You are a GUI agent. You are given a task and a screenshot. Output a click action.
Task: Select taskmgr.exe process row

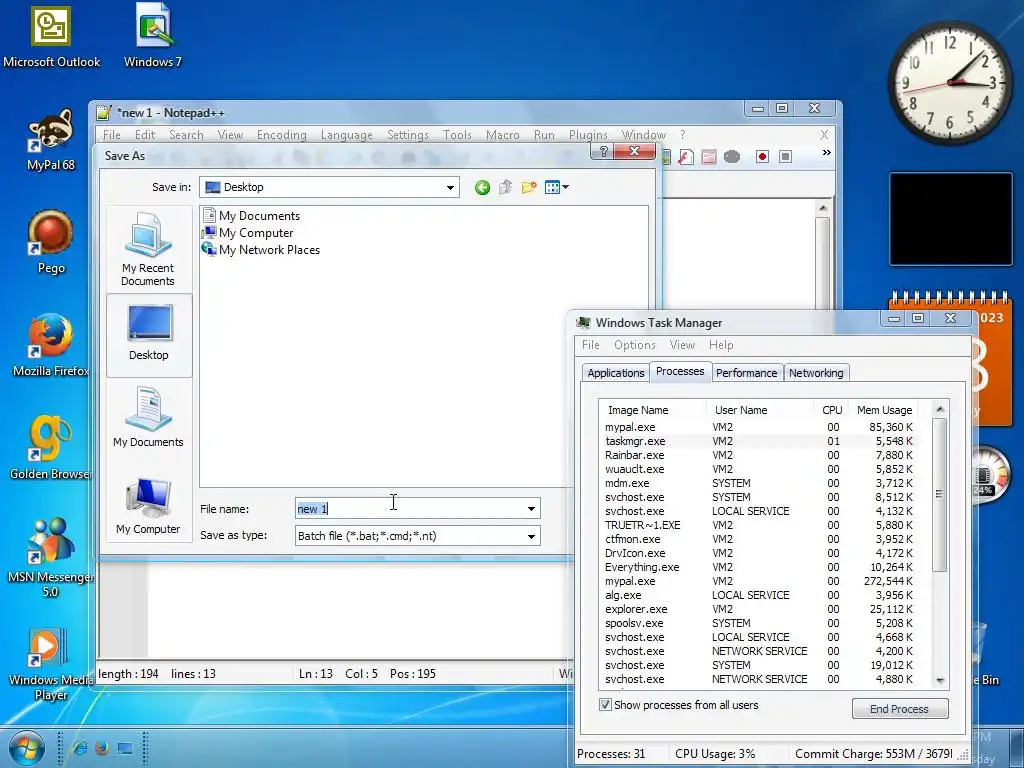point(760,441)
